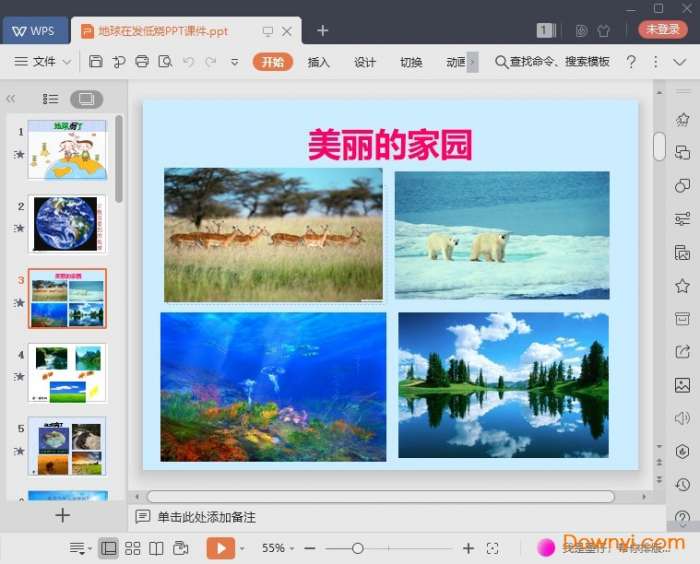Open the zoom percentage 55% dropdown
The width and height of the screenshot is (700, 564).
pyautogui.click(x=279, y=548)
